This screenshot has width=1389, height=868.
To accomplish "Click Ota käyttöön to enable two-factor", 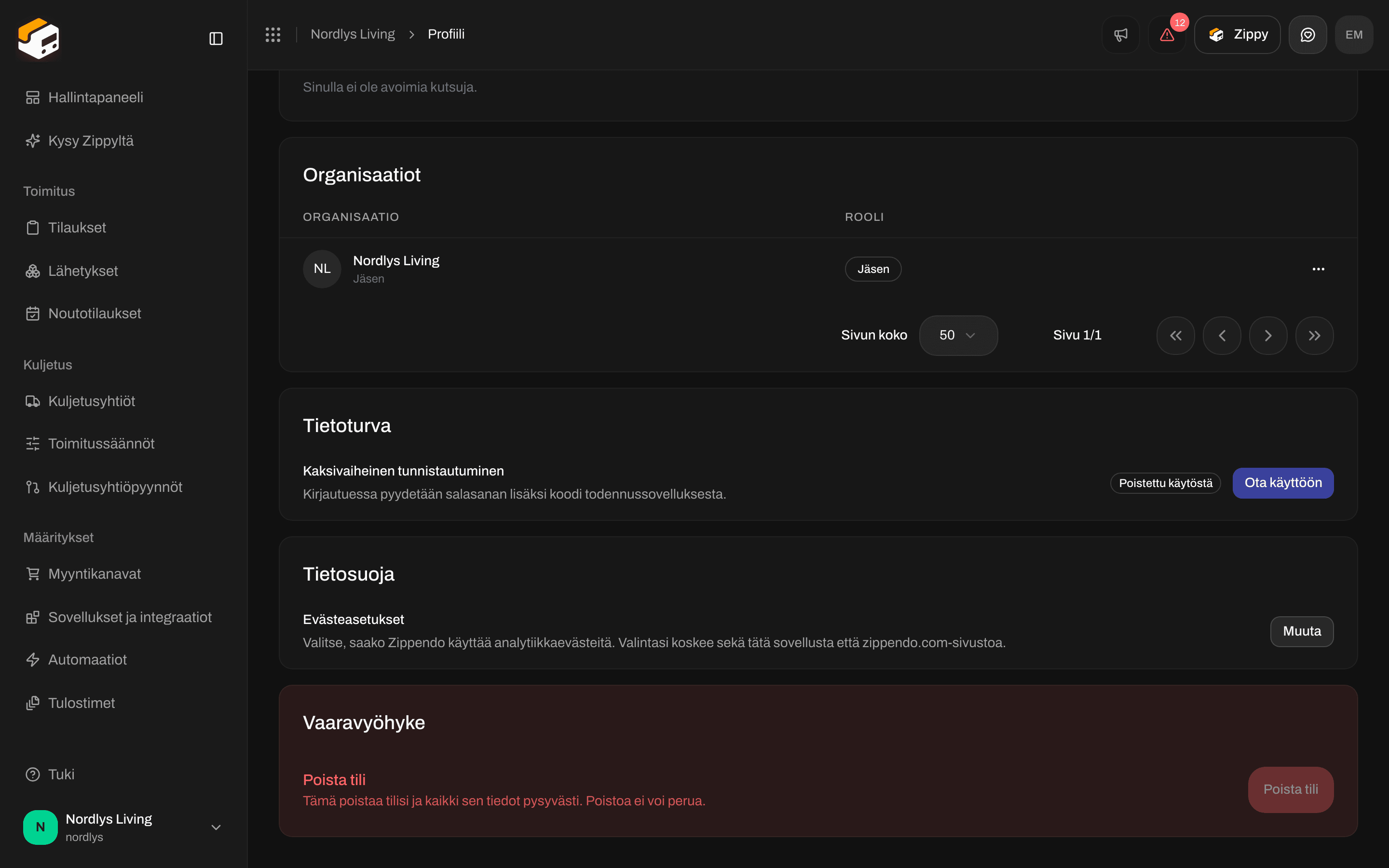I will [x=1283, y=483].
